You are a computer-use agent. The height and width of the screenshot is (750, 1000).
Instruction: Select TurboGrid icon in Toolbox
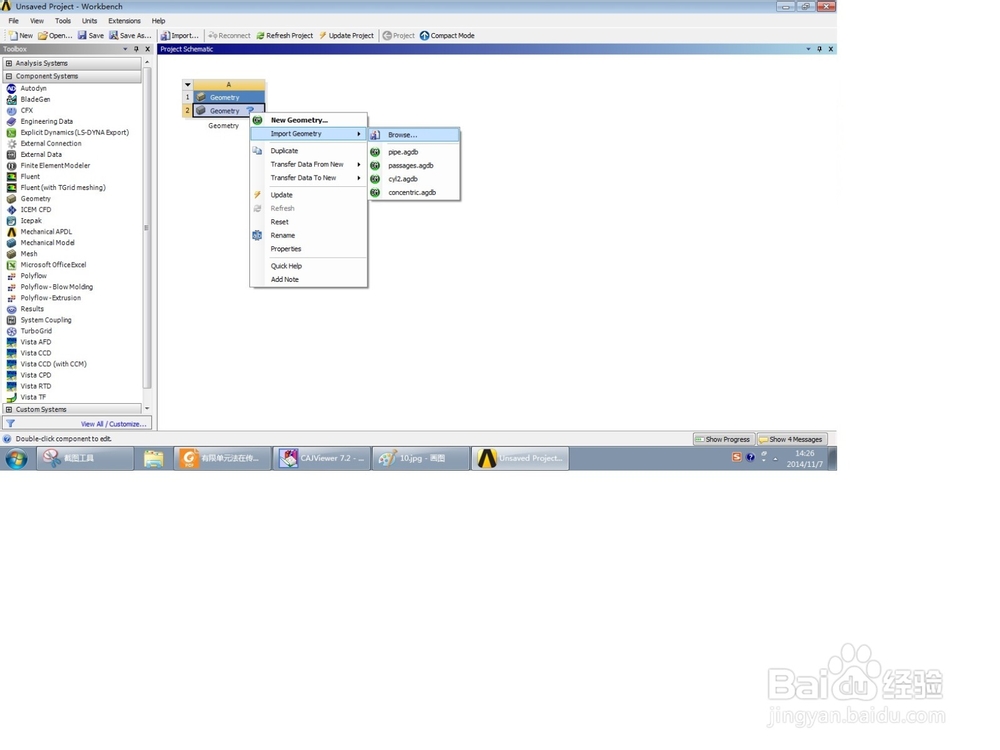(x=11, y=331)
